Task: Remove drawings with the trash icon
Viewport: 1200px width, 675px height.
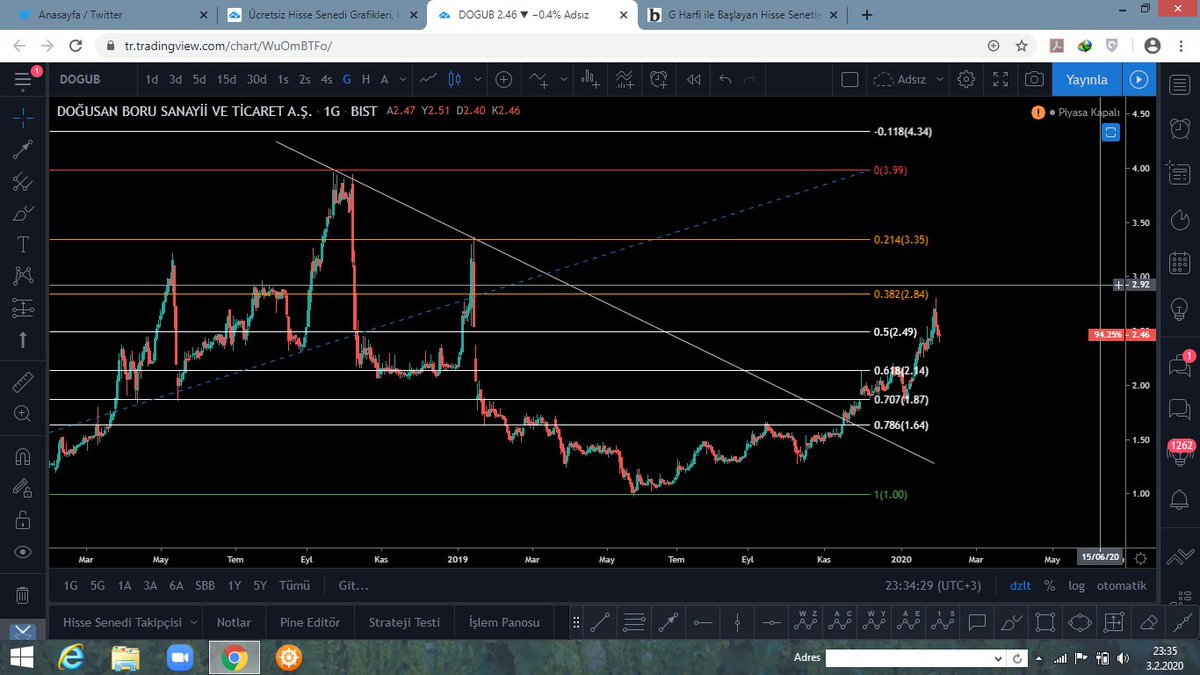Action: [22, 596]
